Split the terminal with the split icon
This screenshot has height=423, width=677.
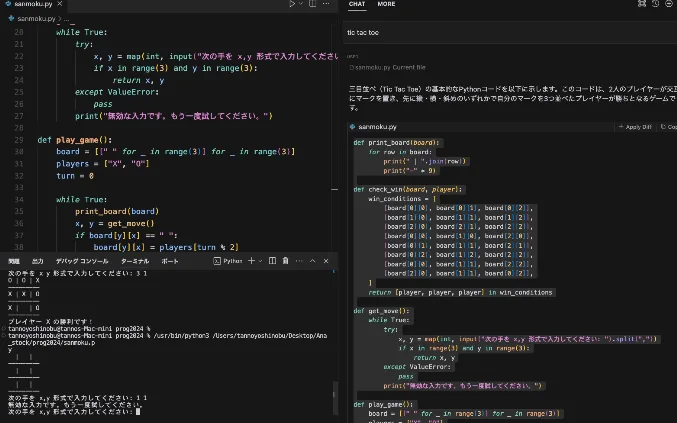pyautogui.click(x=272, y=261)
